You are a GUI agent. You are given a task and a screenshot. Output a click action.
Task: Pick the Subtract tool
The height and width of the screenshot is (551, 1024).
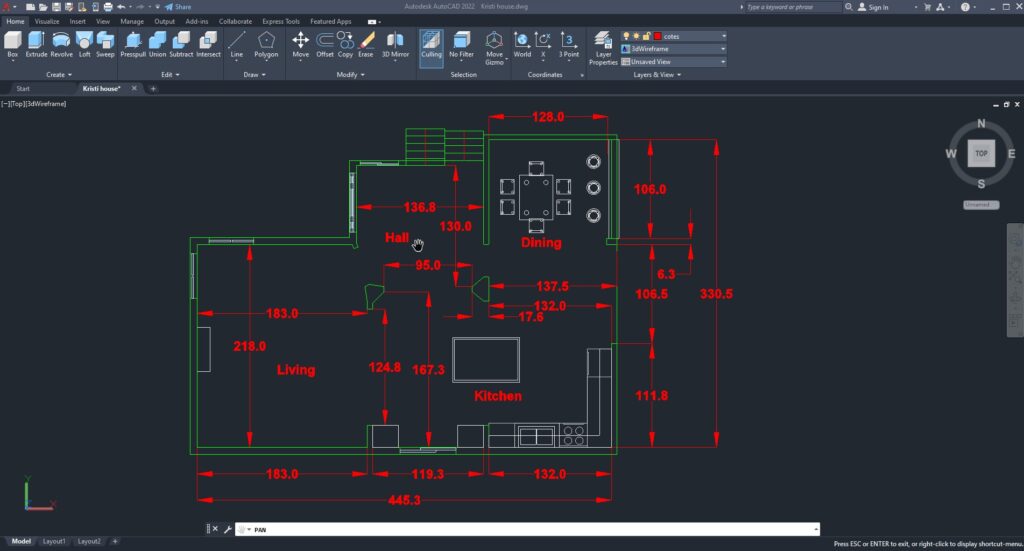181,44
